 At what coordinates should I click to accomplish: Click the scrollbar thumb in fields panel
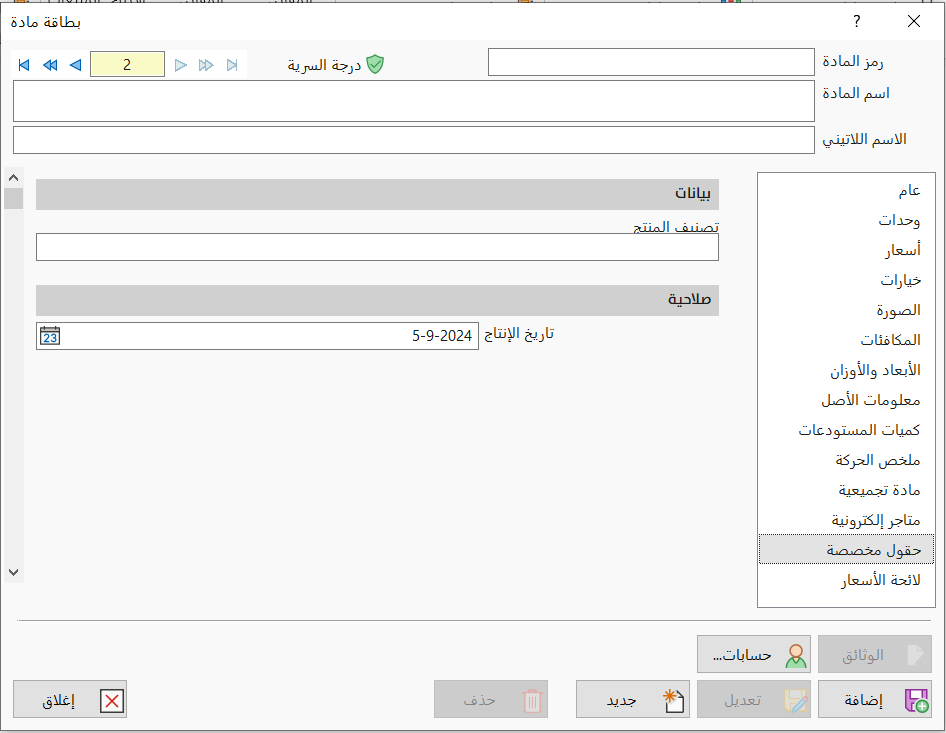[x=13, y=198]
